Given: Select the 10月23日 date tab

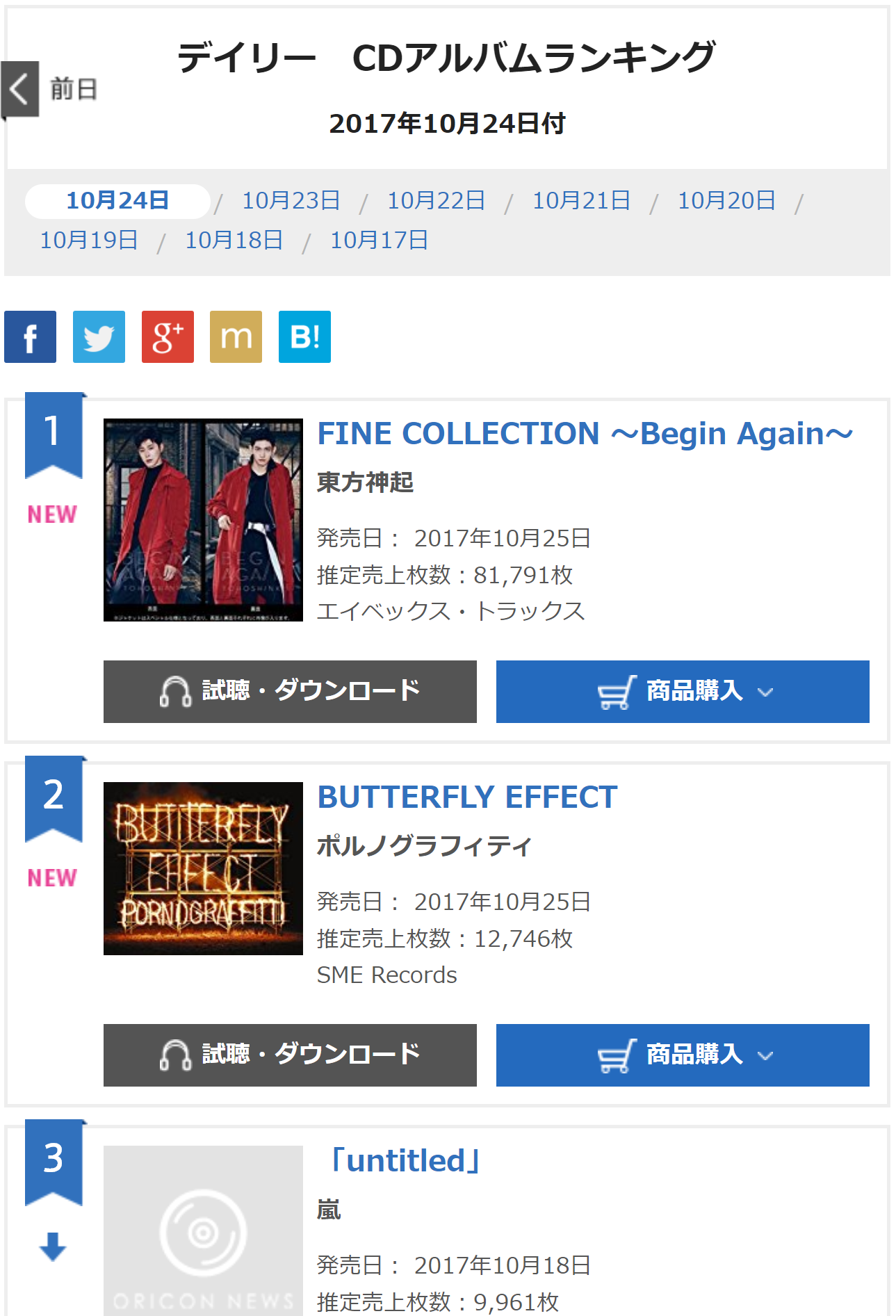Looking at the screenshot, I should tap(291, 201).
